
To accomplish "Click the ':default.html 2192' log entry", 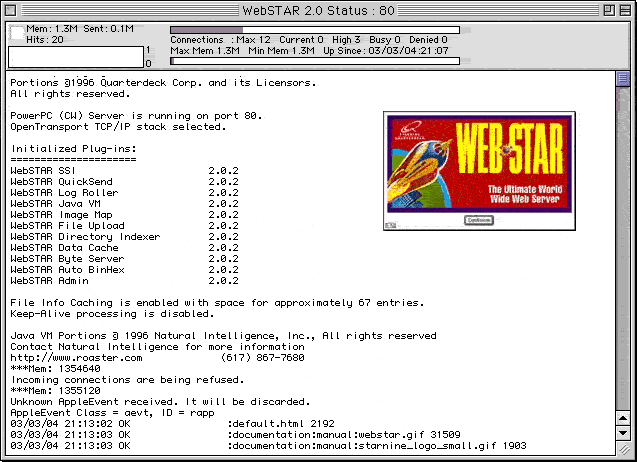I will (172, 423).
